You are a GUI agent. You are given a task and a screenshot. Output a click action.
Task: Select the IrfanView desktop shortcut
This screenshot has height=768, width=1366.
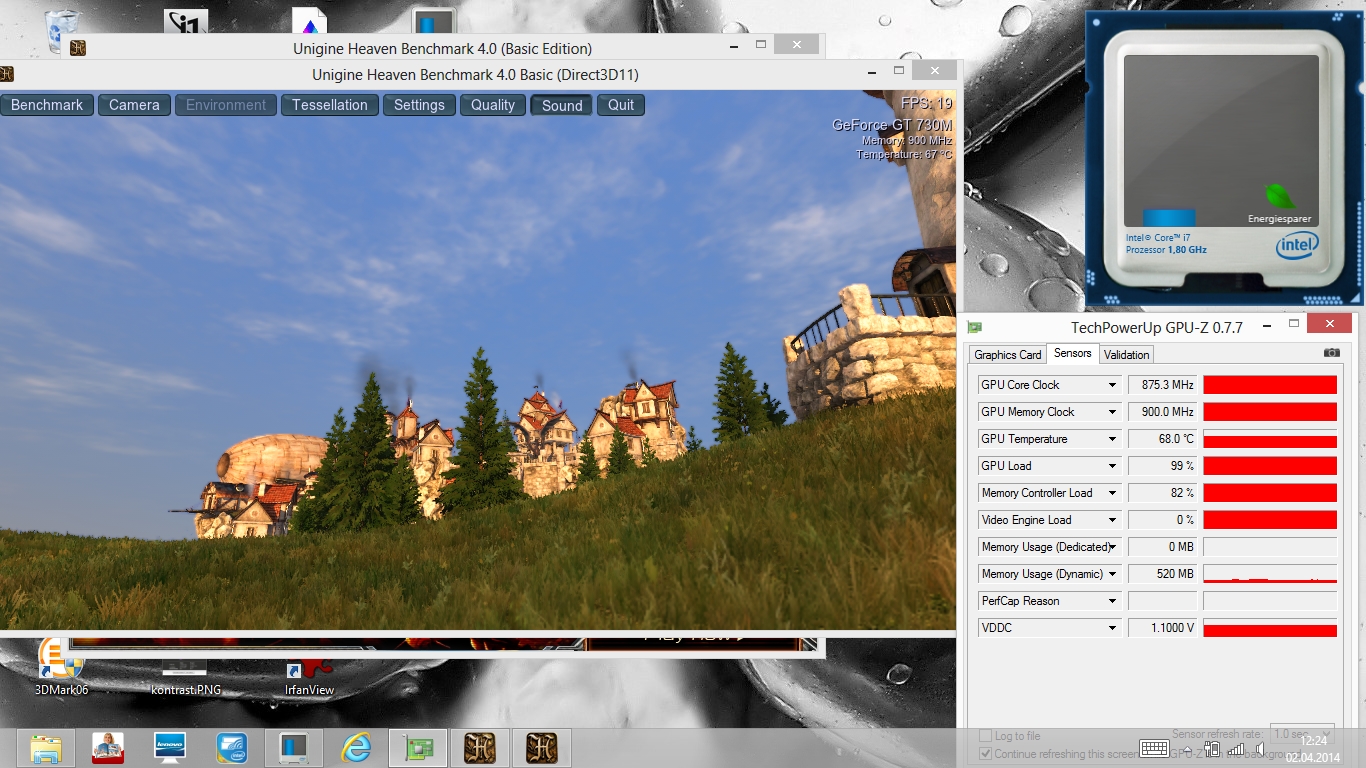click(309, 676)
